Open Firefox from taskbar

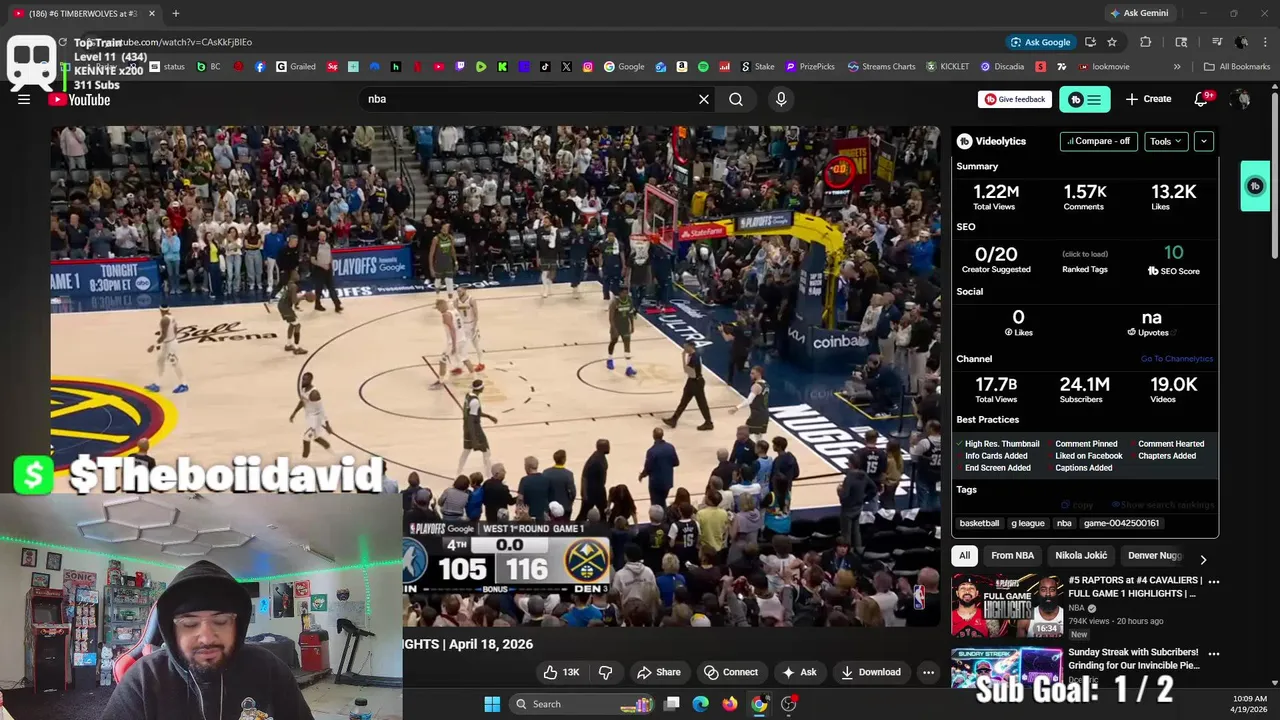pos(730,704)
